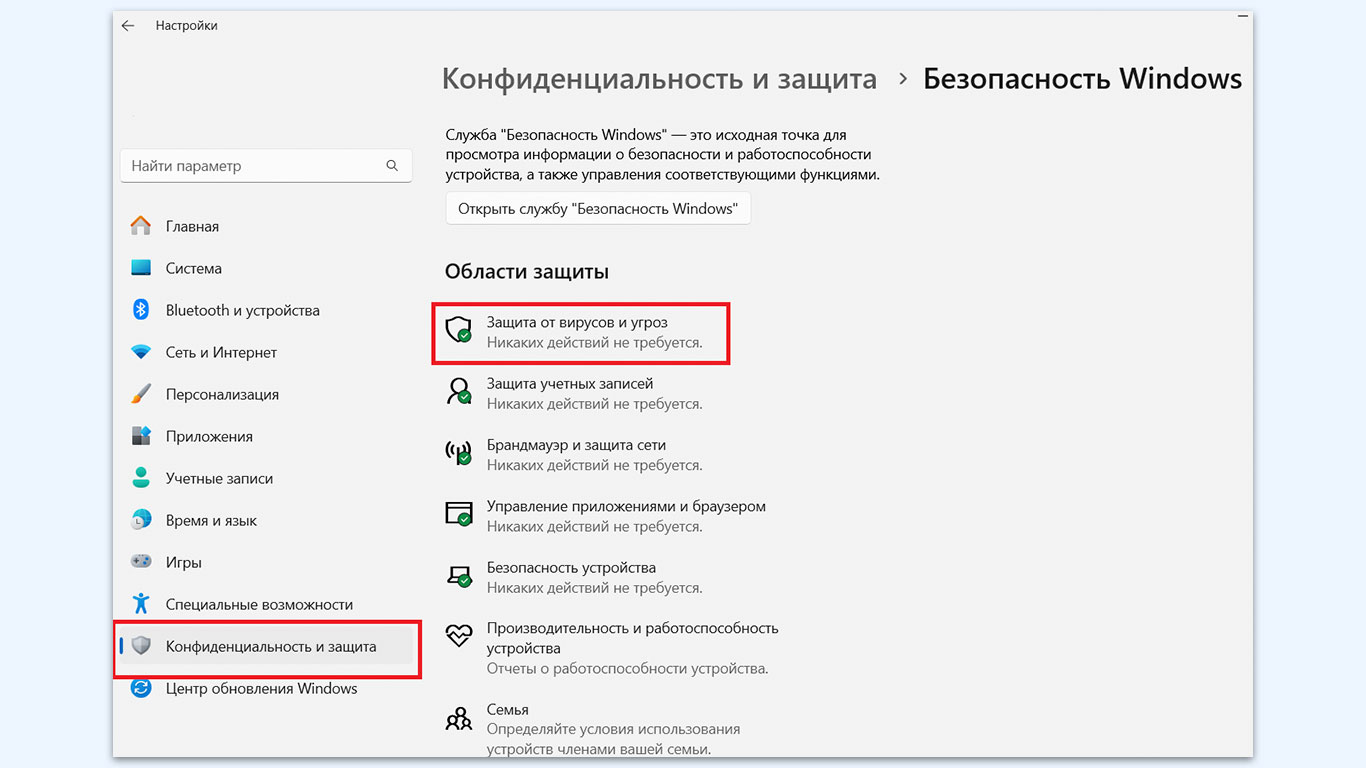
Task: Open Центр обновления Windows
Action: click(265, 688)
